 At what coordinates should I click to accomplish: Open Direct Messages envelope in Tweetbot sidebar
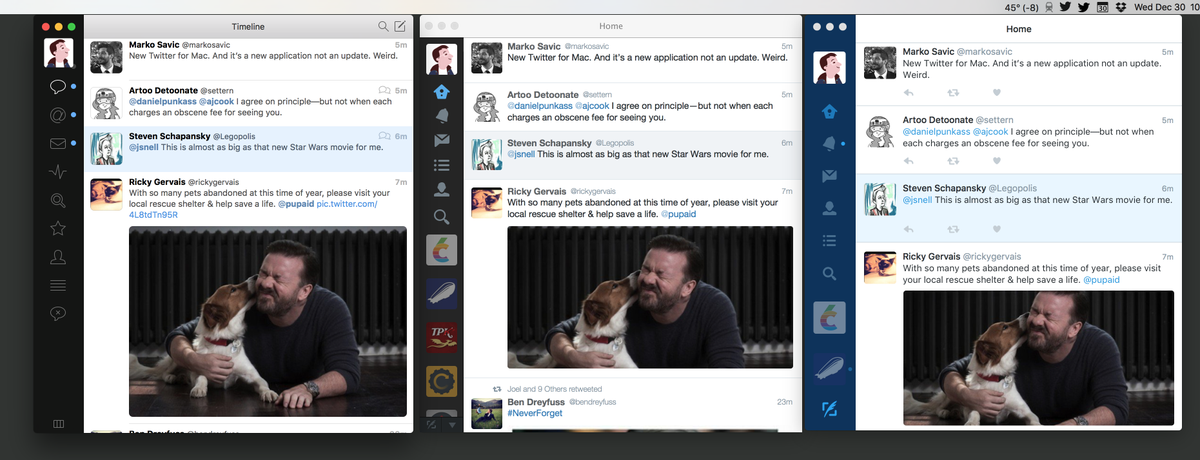58,144
